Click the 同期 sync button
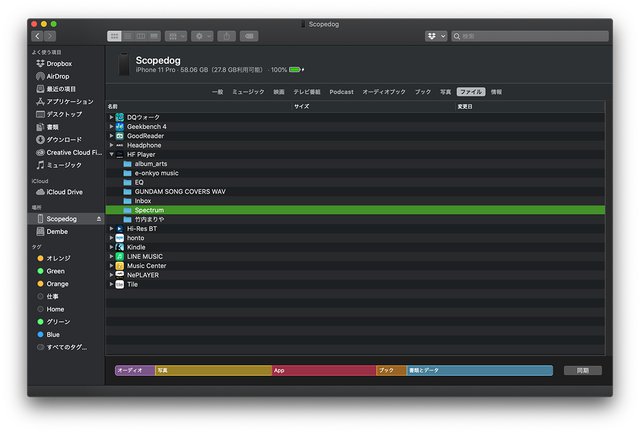 click(582, 370)
